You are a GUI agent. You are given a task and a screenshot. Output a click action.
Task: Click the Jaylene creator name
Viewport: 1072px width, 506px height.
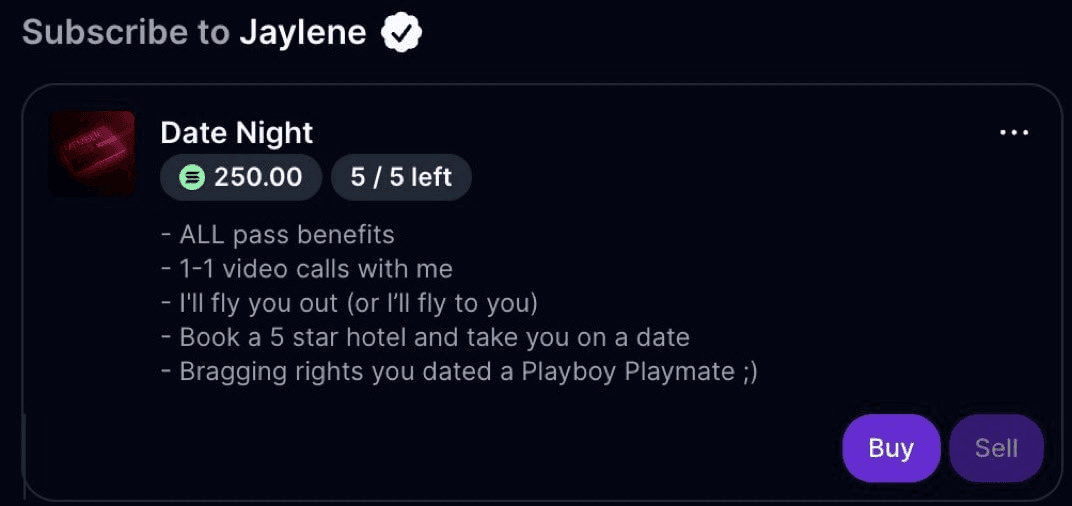[x=302, y=33]
